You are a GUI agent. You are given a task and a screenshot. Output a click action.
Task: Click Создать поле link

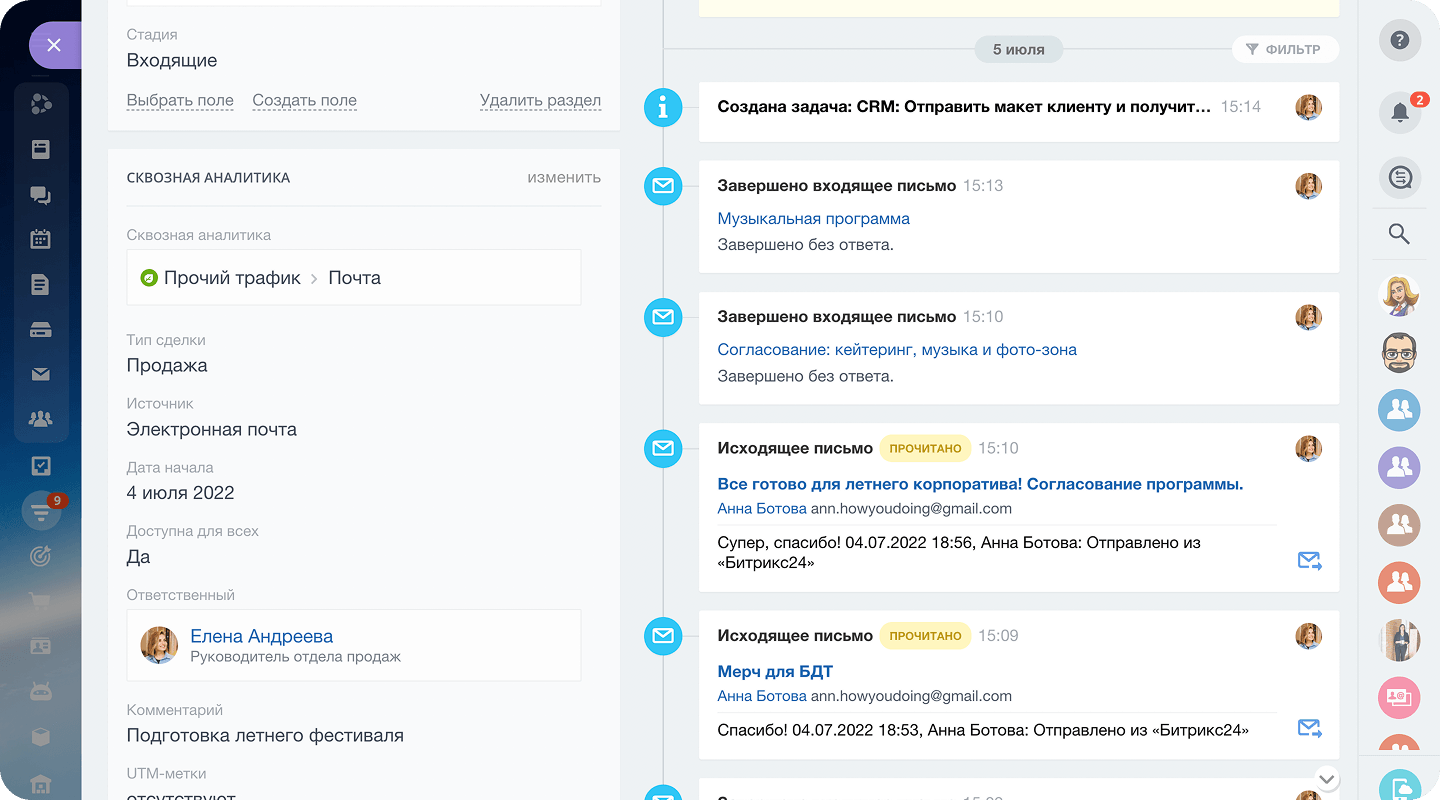click(304, 100)
